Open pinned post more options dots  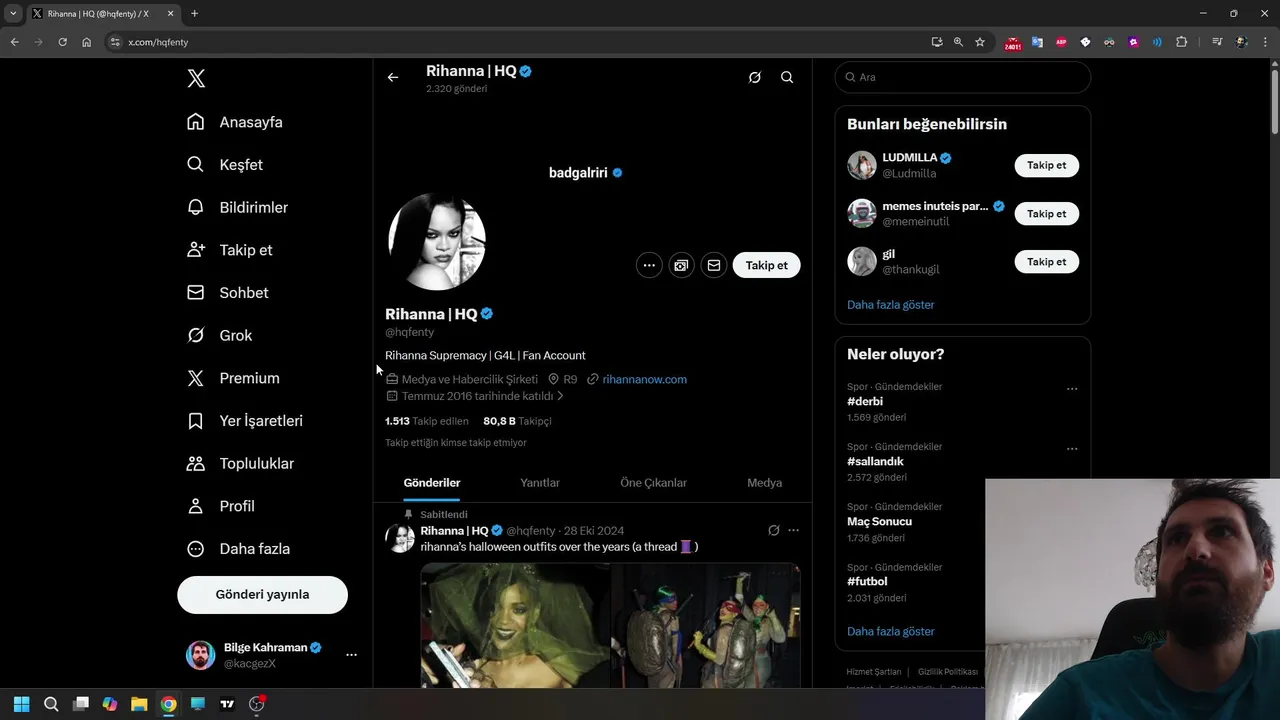793,531
